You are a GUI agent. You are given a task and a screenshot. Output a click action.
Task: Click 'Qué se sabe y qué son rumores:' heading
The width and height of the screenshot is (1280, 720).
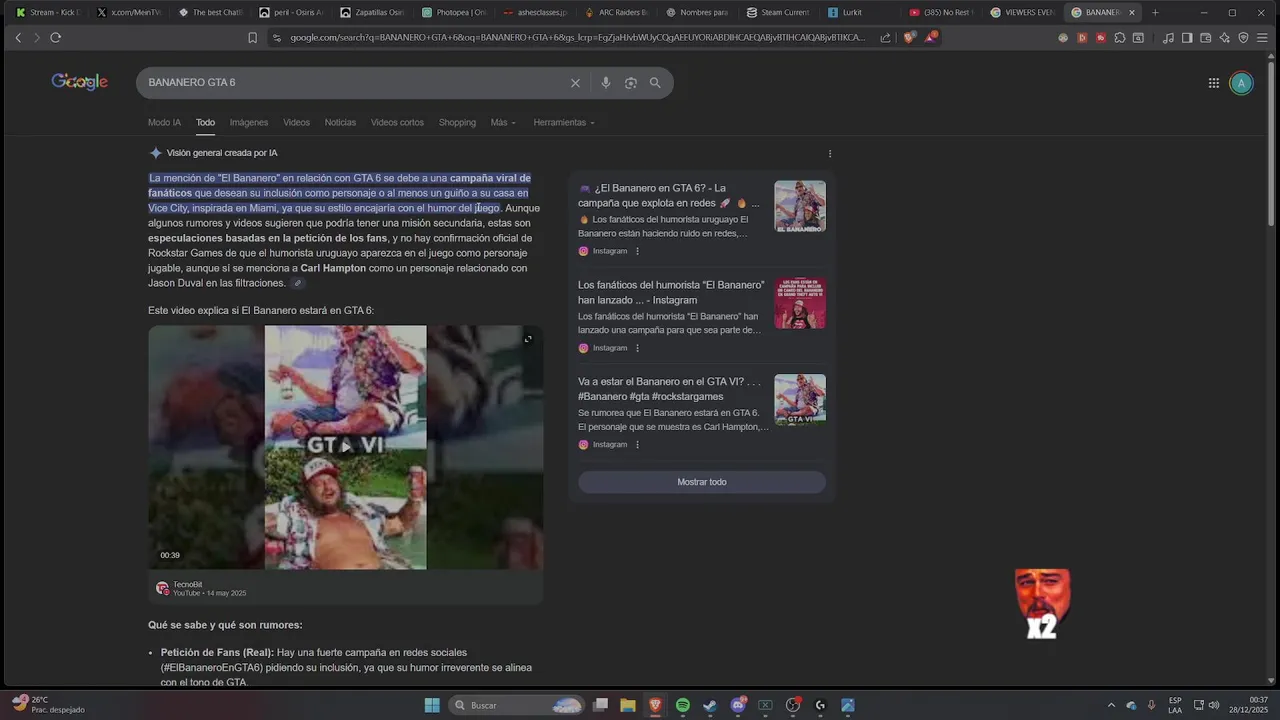point(225,625)
